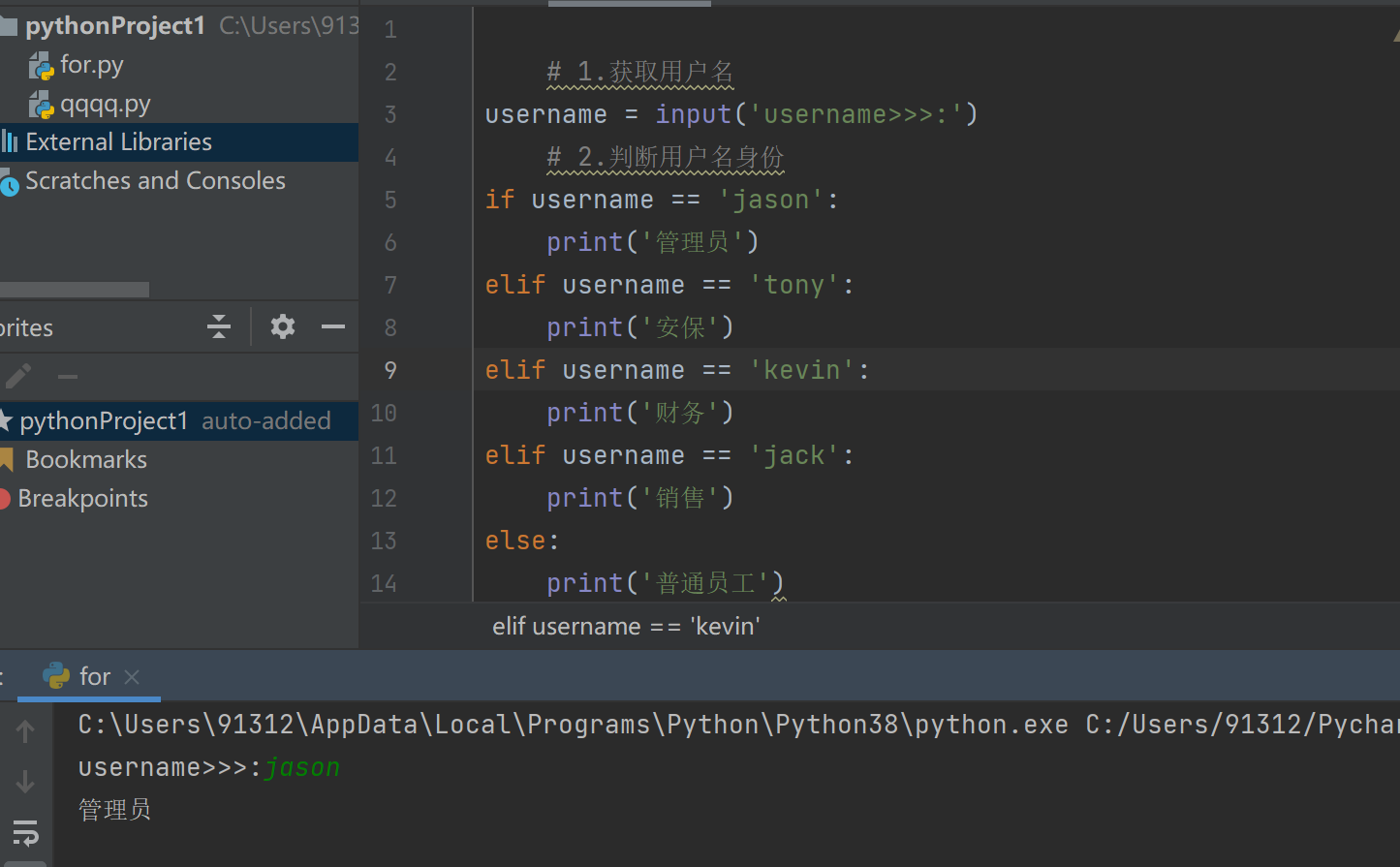Screen dimensions: 1400x867
Task: Click the project panel horizontal scrollbar thumb
Action: point(75,290)
